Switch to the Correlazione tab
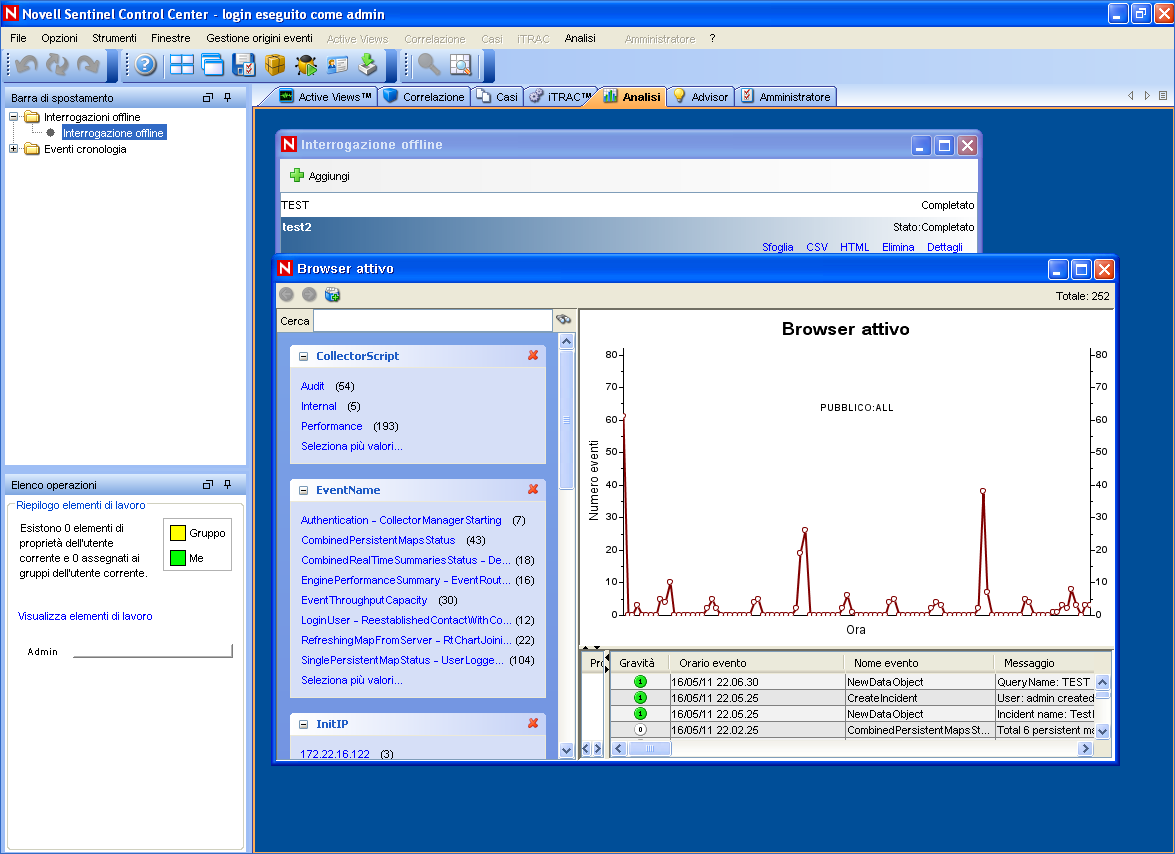The width and height of the screenshot is (1175, 854). click(x=424, y=97)
